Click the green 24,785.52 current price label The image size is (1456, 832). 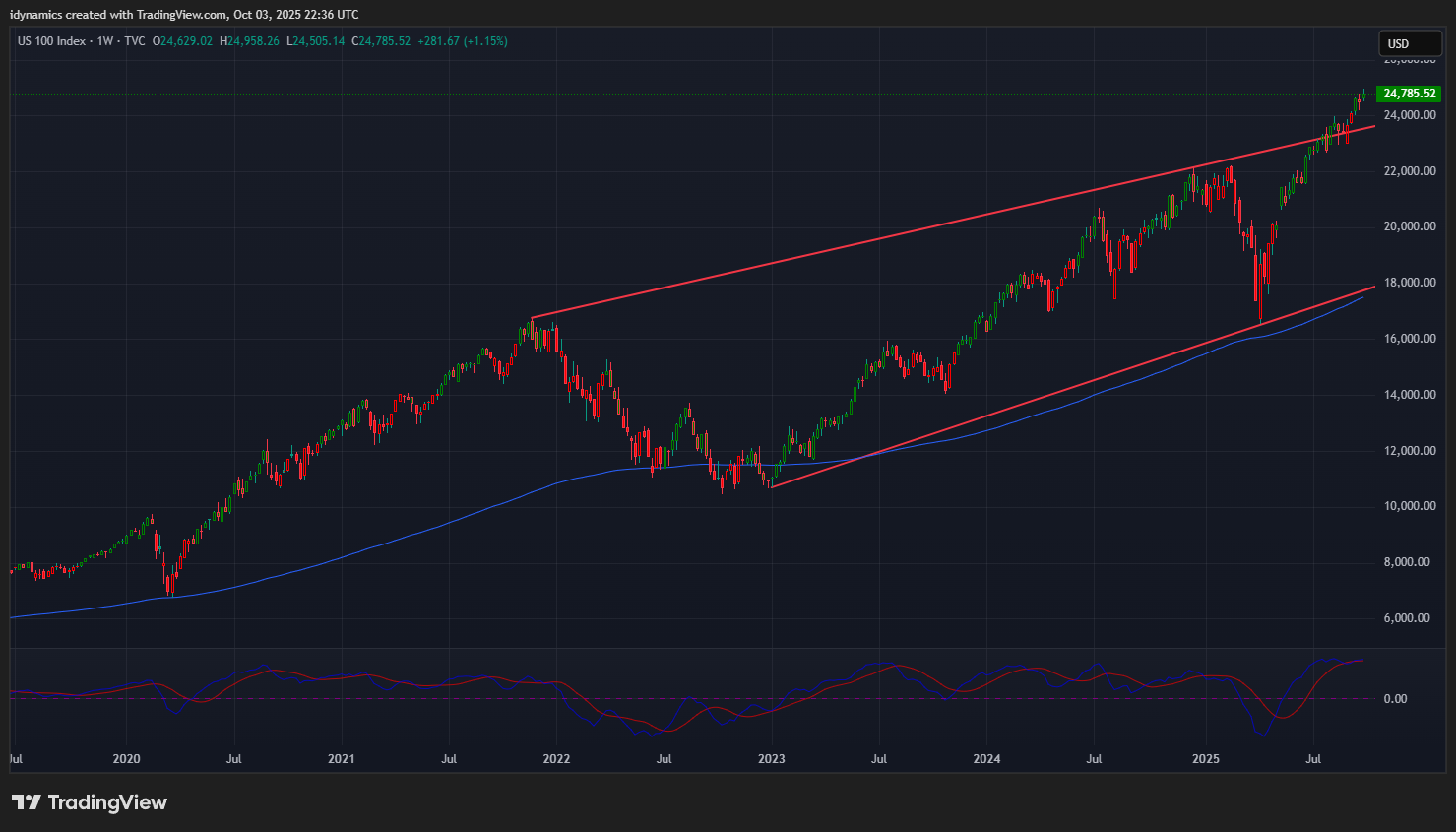click(x=1408, y=94)
